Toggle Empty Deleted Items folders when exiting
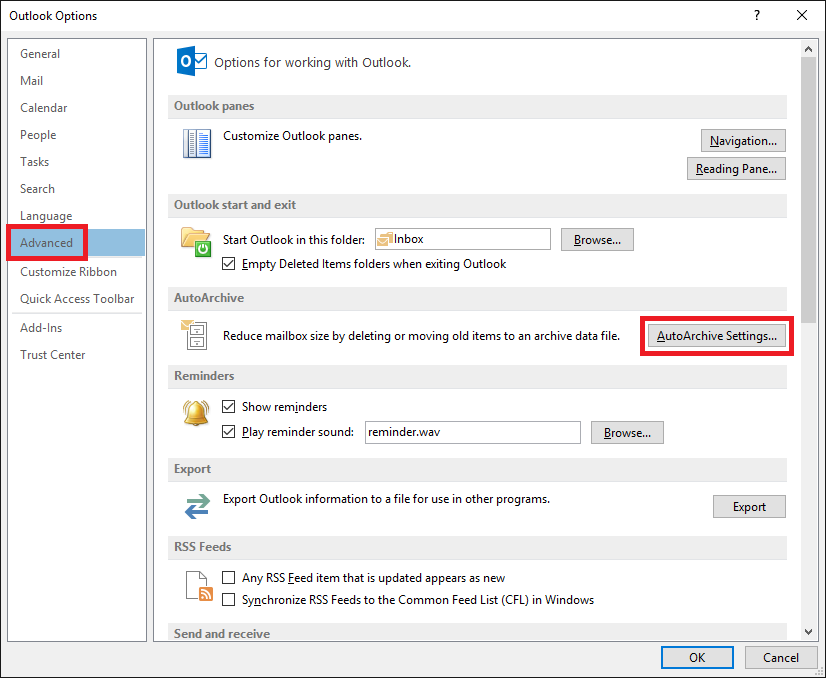Viewport: 826px width, 678px height. point(228,263)
